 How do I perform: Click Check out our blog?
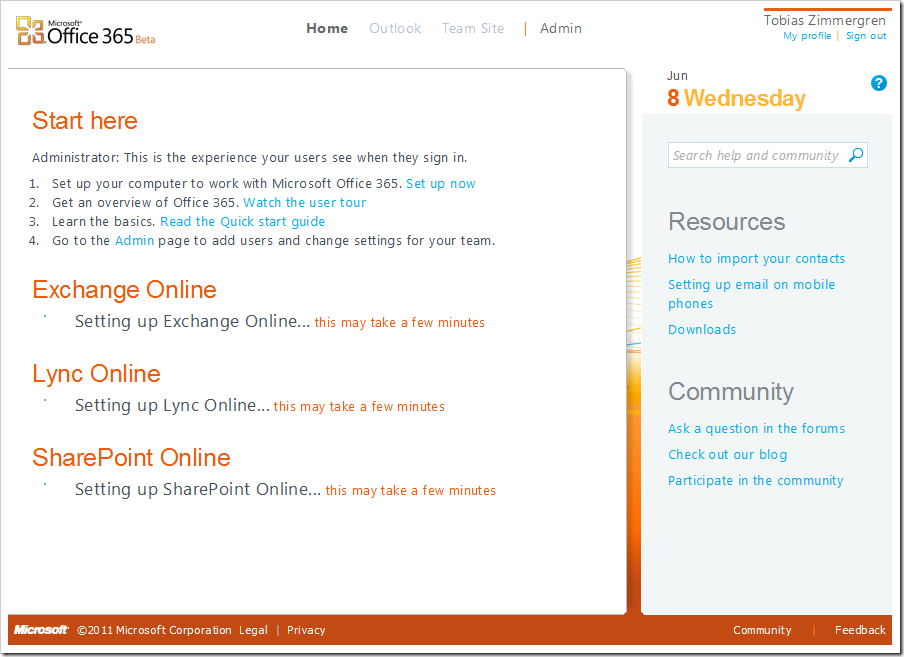click(727, 455)
